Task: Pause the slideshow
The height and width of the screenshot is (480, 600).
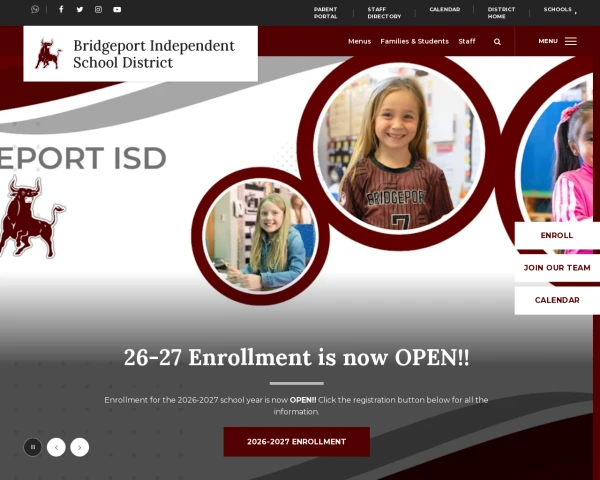Action: tap(33, 447)
